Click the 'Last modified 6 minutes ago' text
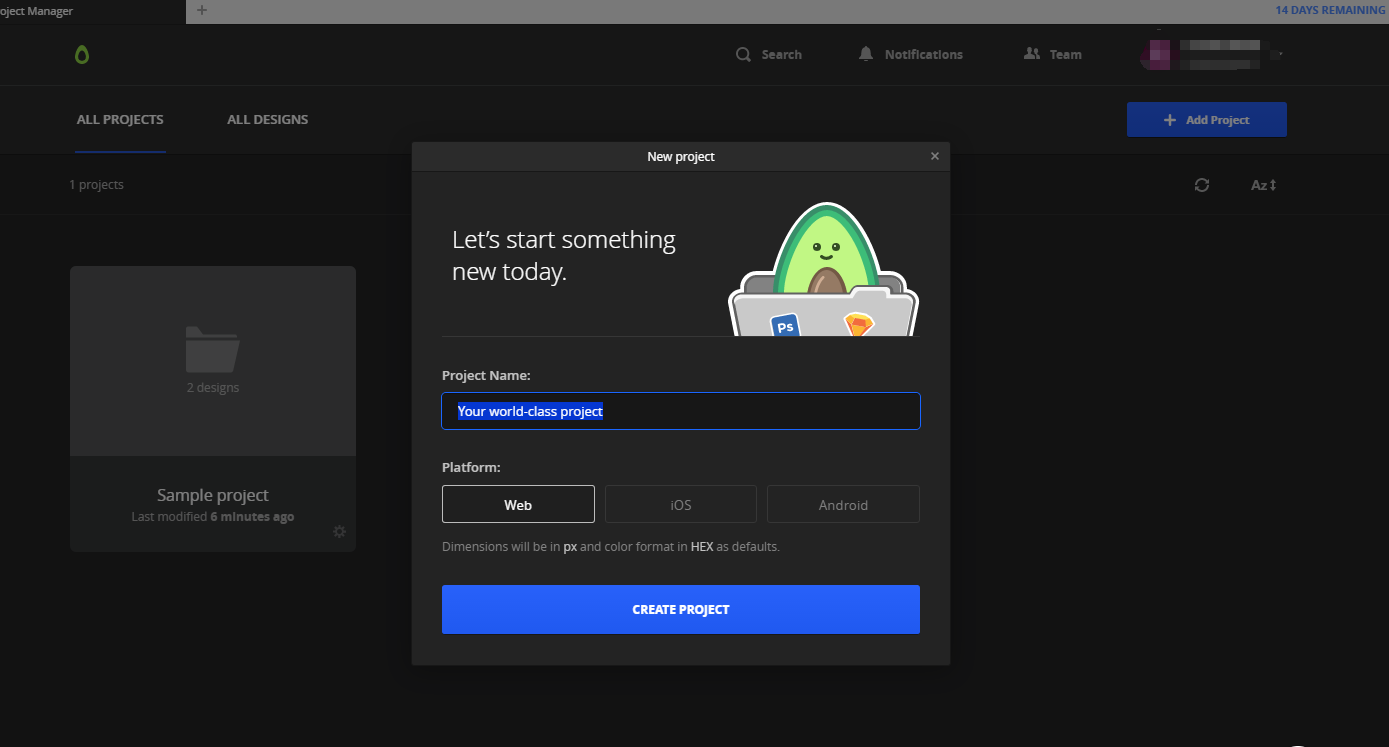The image size is (1389, 747). click(x=213, y=517)
